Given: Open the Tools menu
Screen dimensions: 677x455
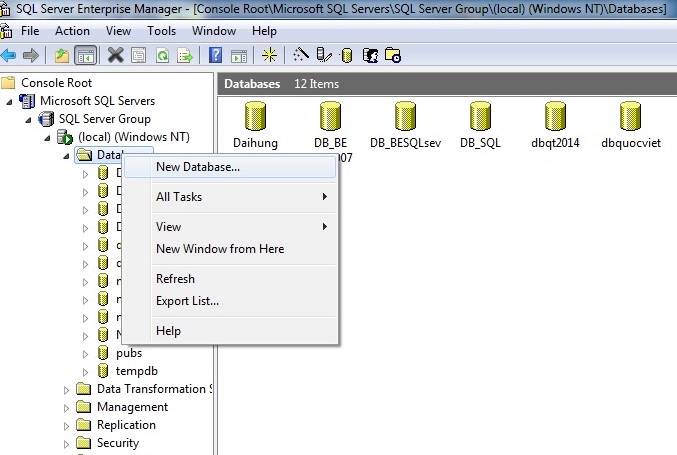Looking at the screenshot, I should pyautogui.click(x=161, y=31).
